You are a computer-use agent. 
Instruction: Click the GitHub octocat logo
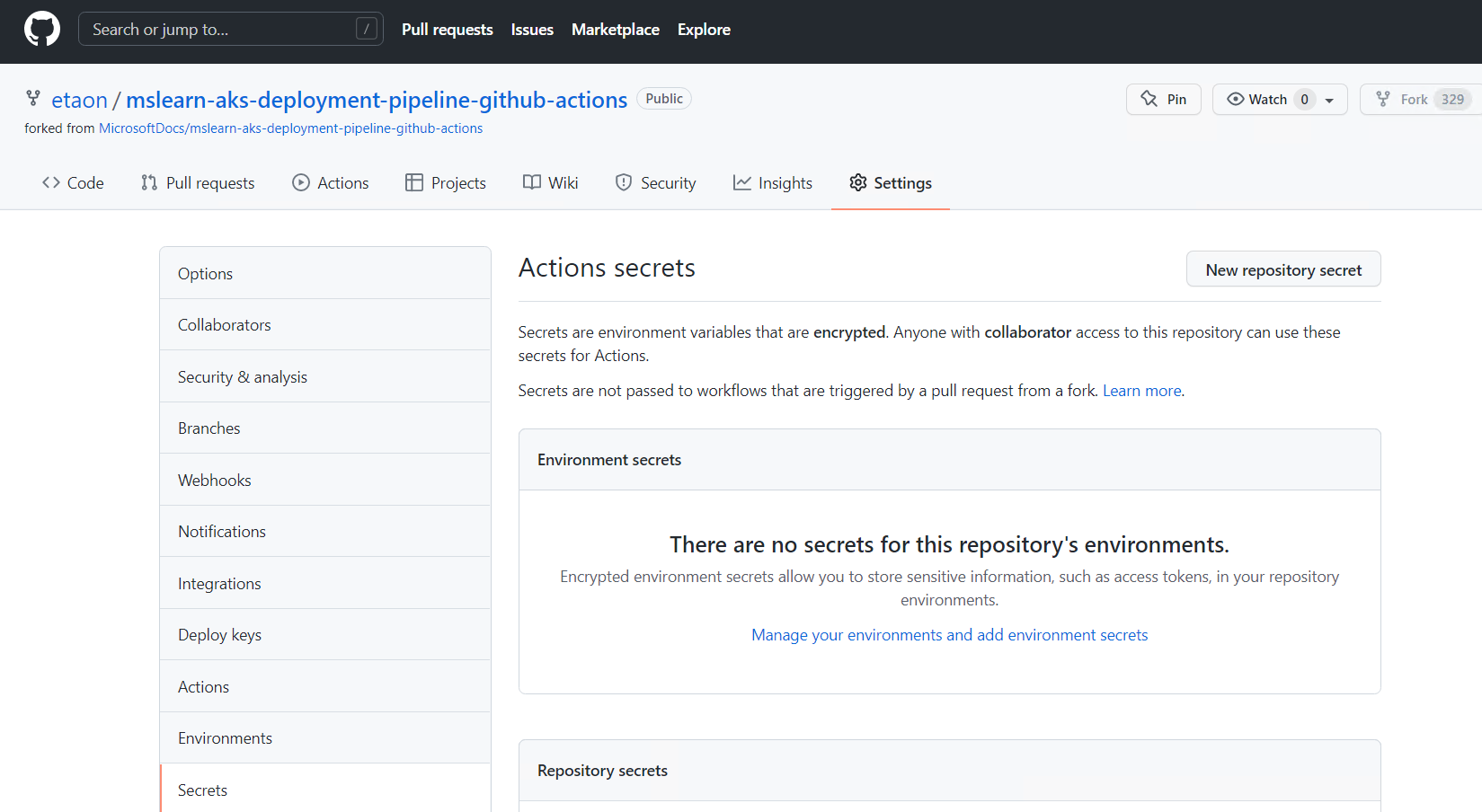coord(42,29)
